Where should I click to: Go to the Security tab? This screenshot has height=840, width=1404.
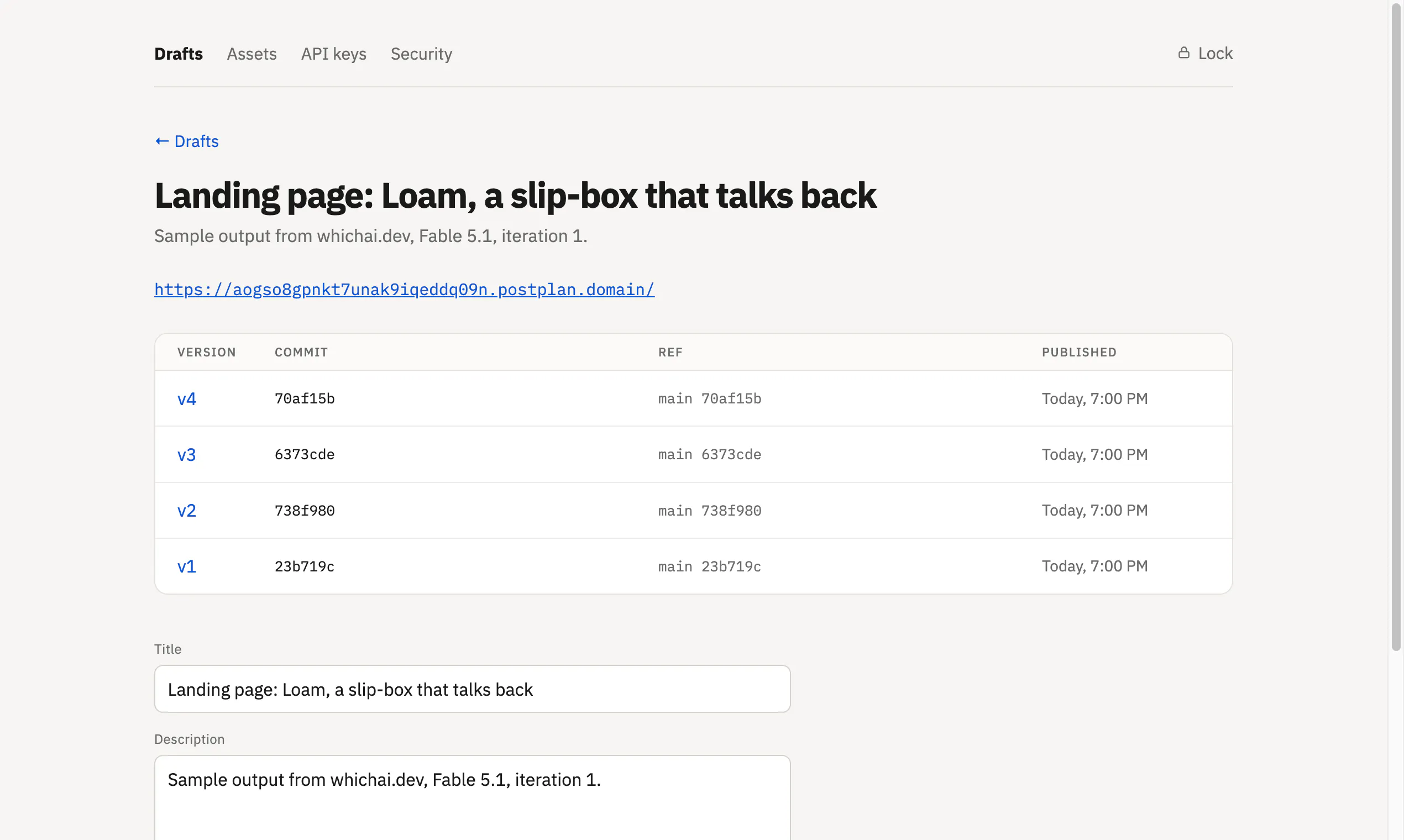[421, 54]
